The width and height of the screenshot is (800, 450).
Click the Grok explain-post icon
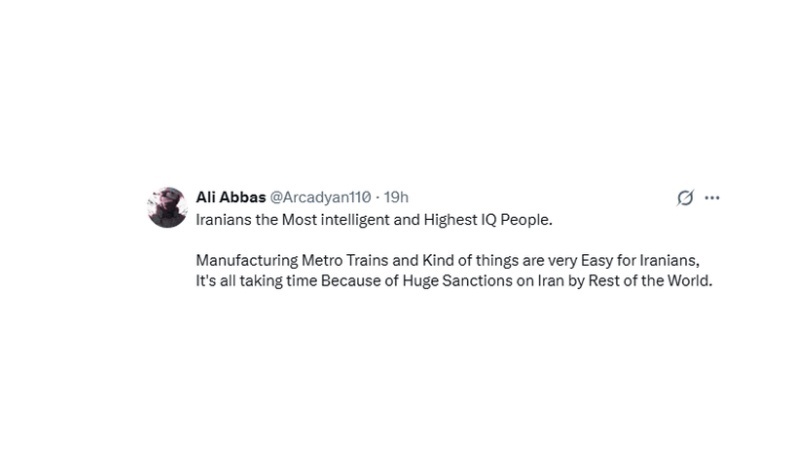(685, 198)
